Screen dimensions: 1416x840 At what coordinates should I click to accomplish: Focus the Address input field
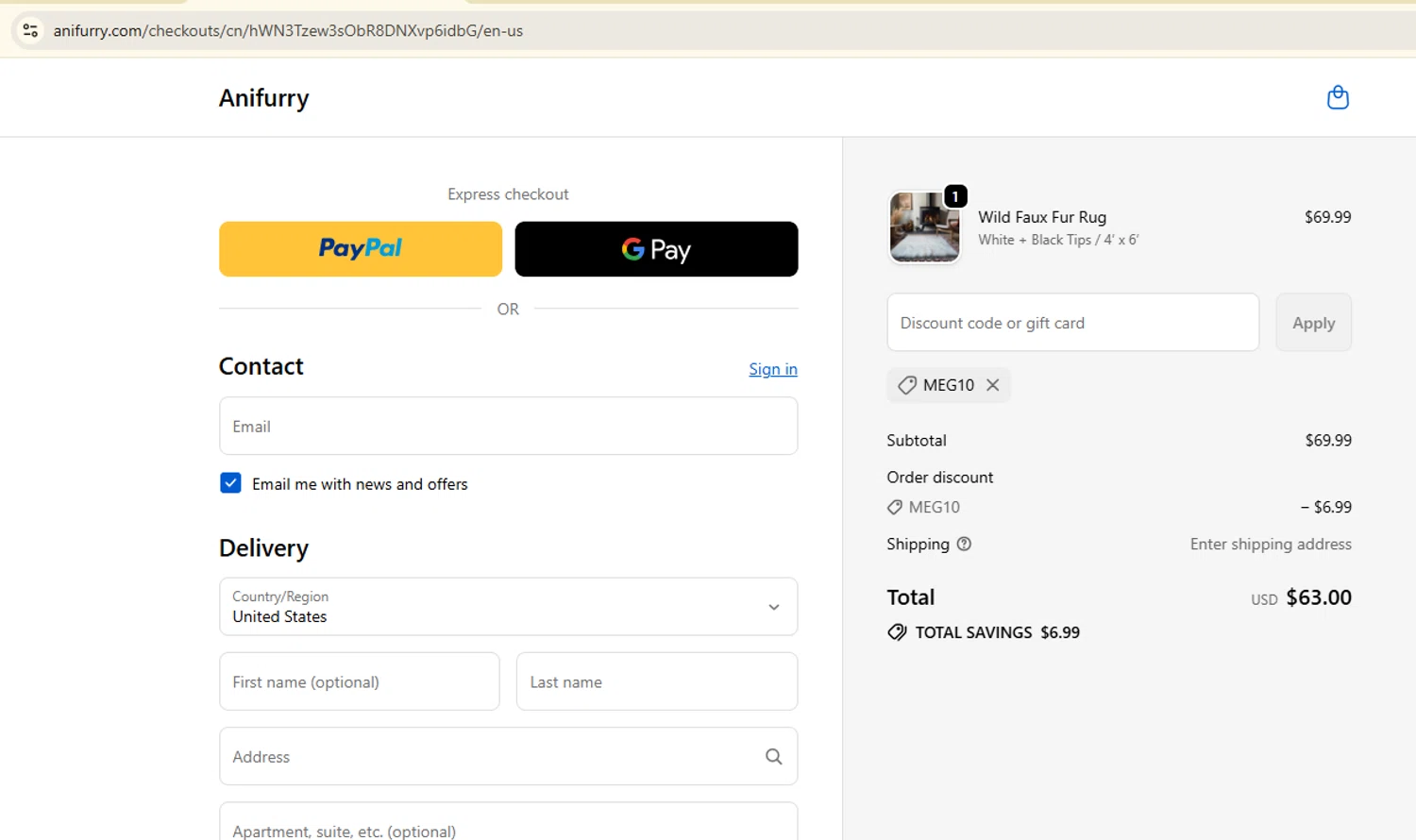(508, 756)
